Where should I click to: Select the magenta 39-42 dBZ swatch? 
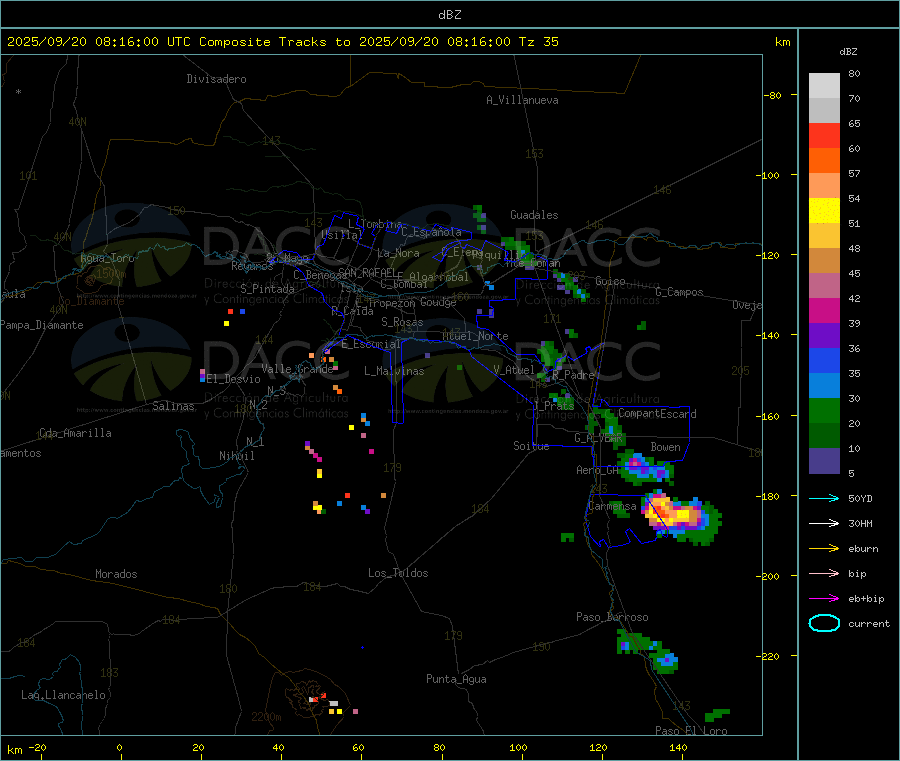click(824, 311)
